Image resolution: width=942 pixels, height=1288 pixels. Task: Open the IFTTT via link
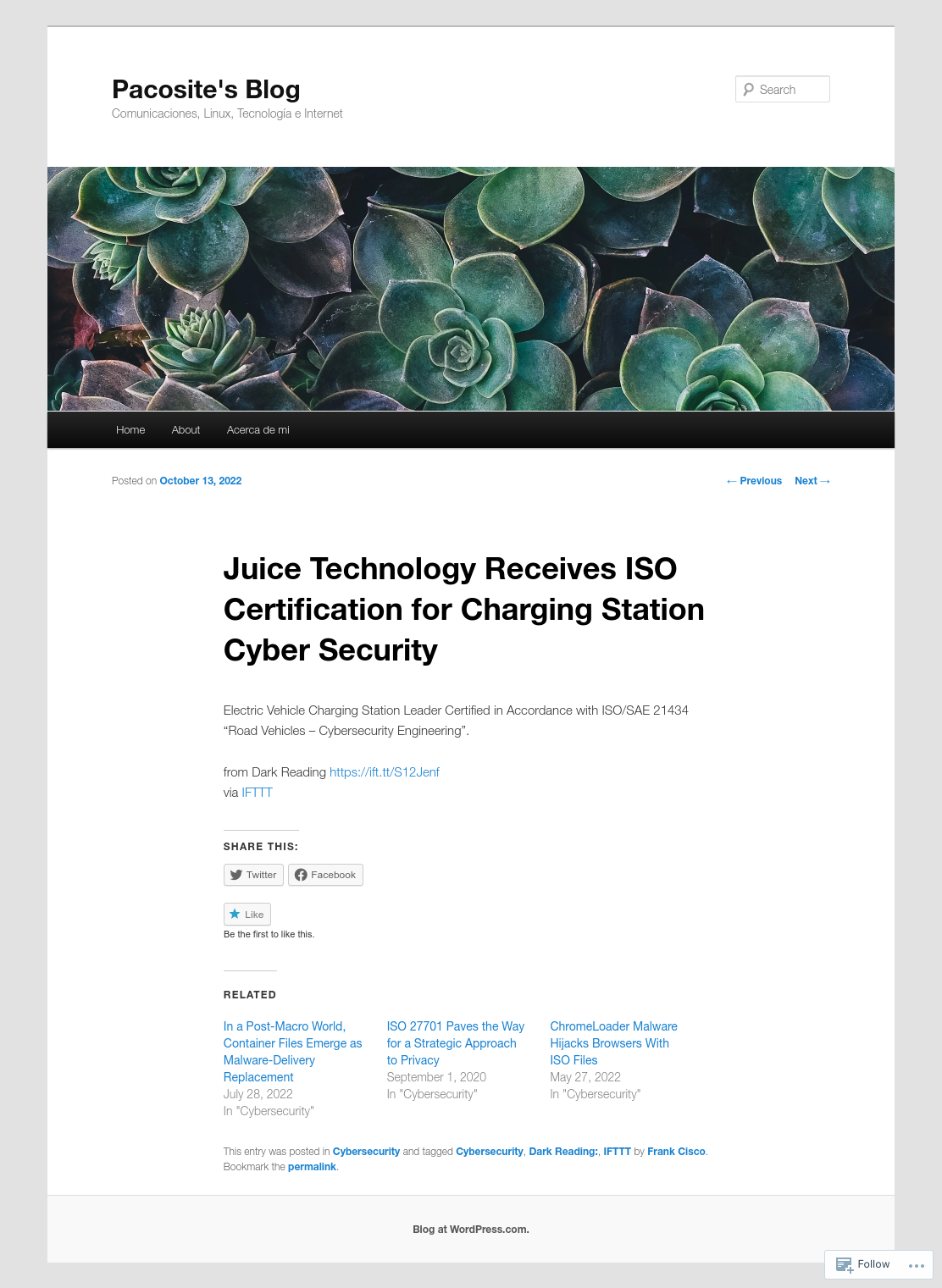[257, 793]
